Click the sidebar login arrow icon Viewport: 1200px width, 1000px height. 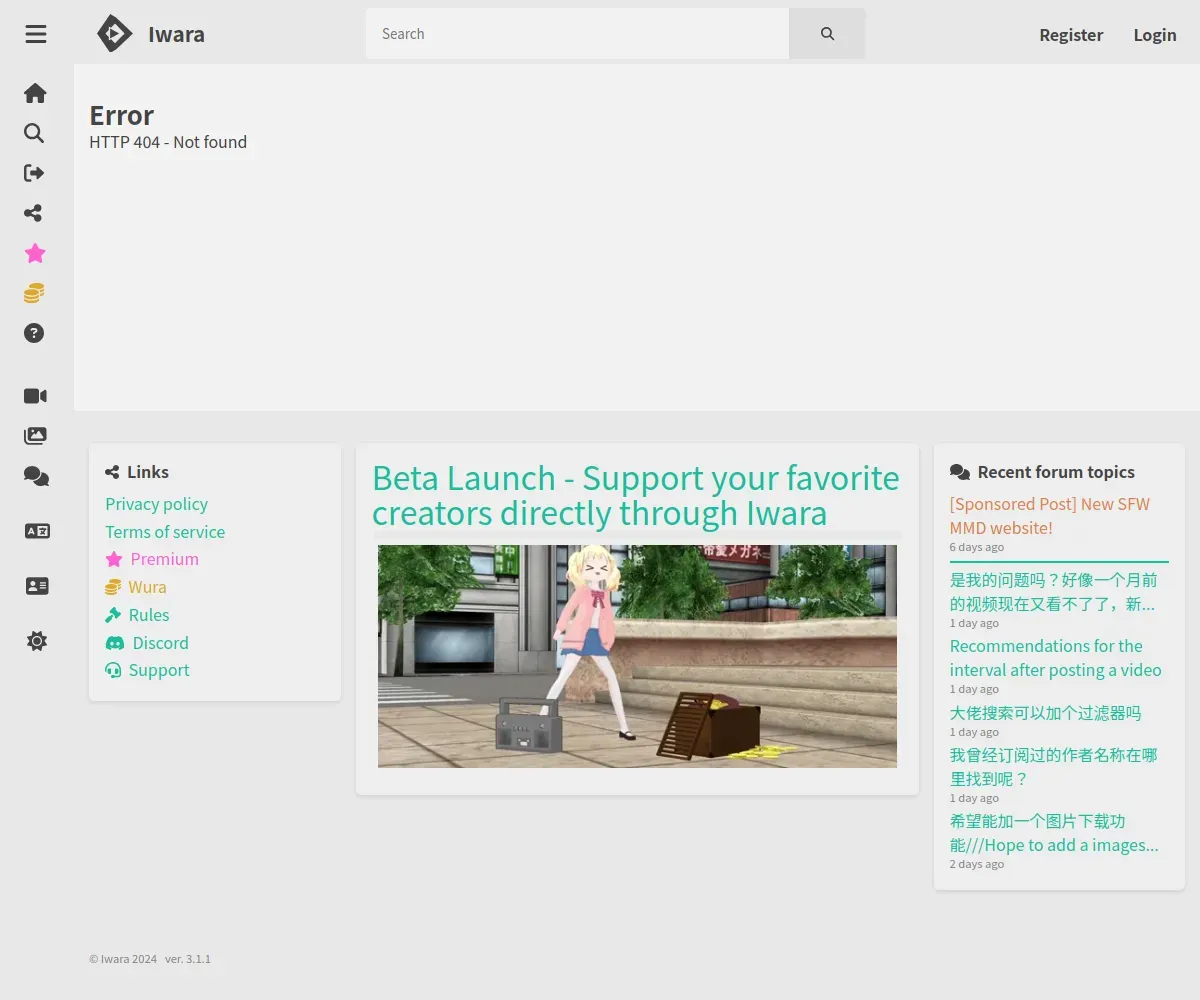[34, 173]
